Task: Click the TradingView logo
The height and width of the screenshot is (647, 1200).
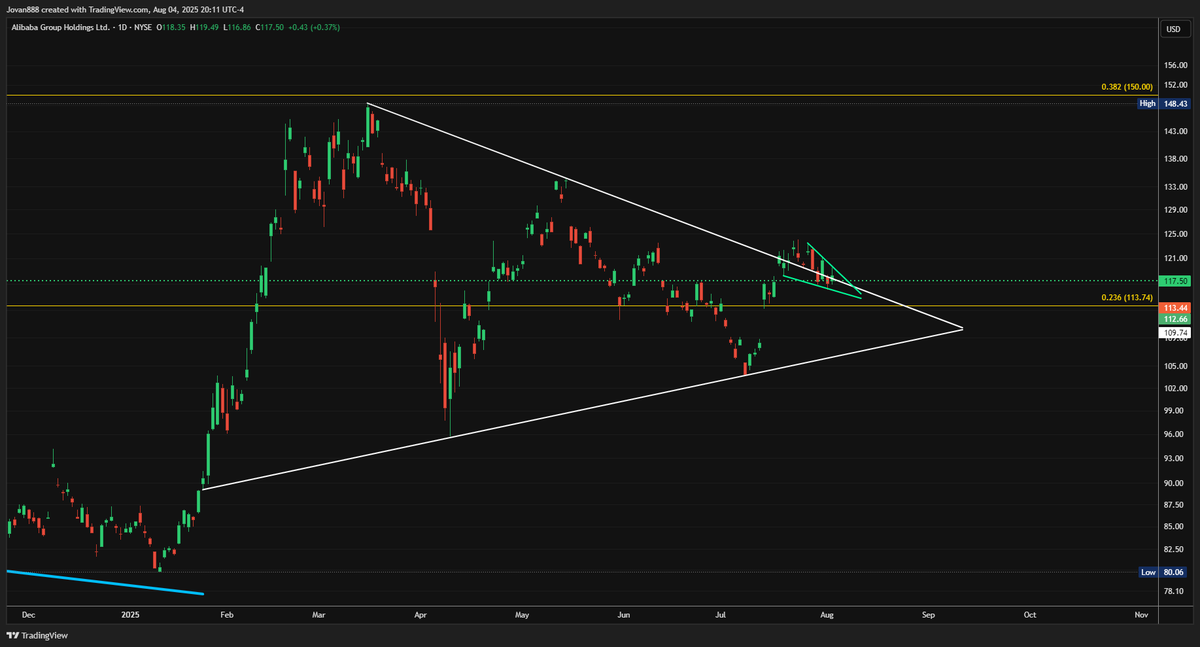Action: pos(37,635)
